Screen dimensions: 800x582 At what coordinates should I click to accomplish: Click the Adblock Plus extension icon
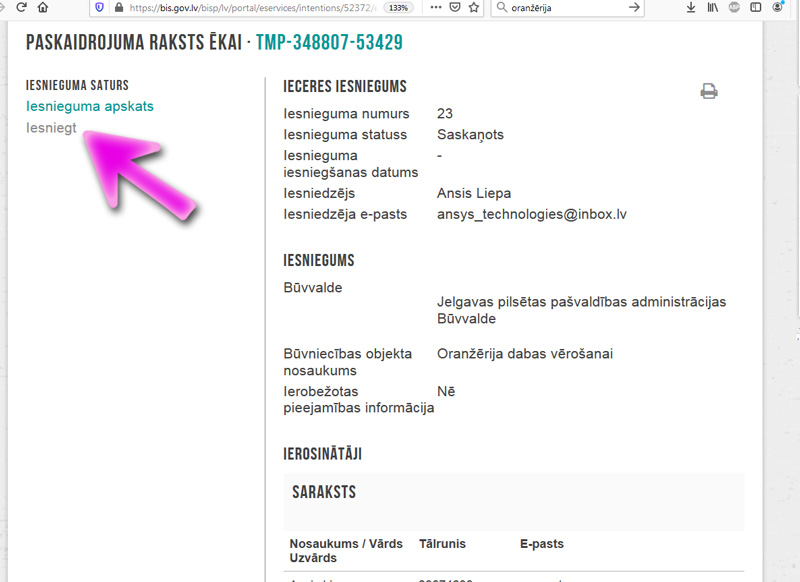[734, 7]
